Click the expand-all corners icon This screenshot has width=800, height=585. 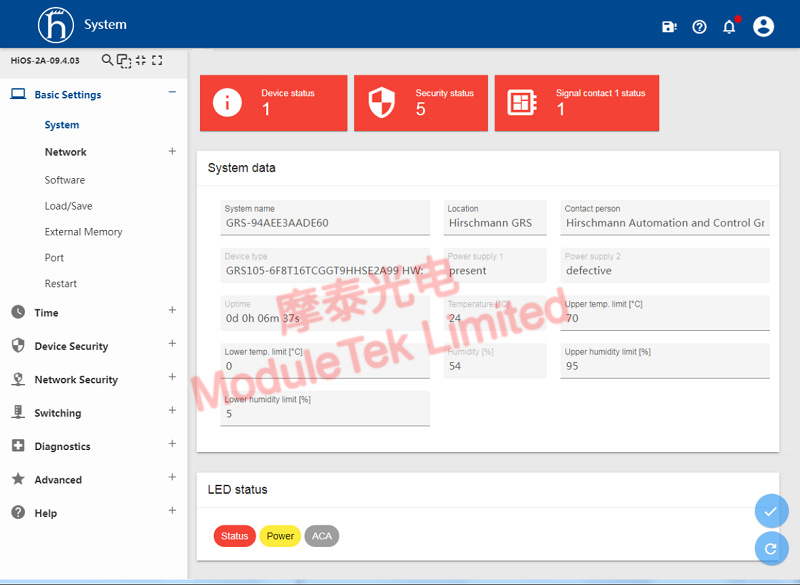(x=157, y=60)
